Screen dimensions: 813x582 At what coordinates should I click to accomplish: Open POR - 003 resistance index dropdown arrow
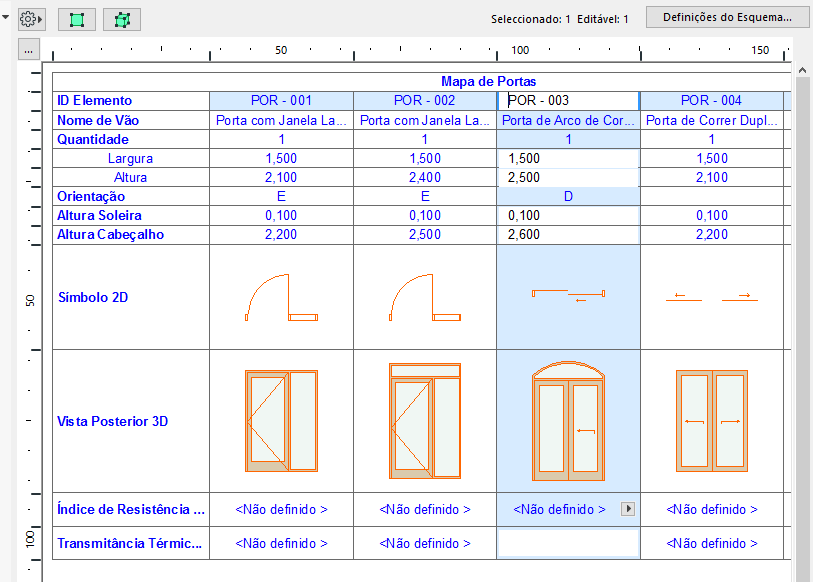coord(628,509)
